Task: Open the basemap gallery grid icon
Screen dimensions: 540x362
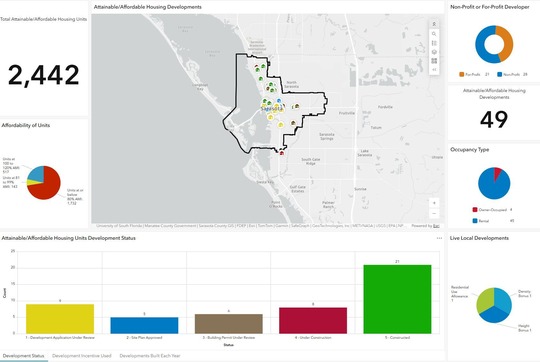Action: (434, 61)
